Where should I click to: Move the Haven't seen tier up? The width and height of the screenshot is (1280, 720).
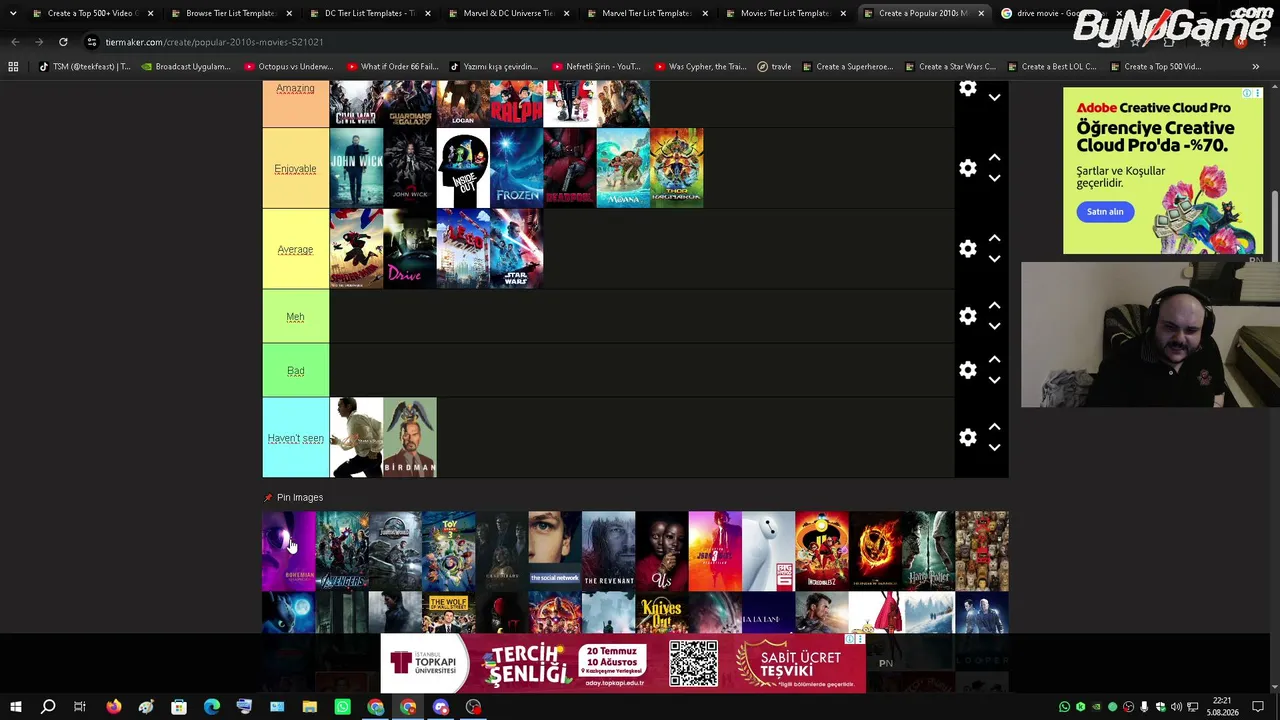point(994,427)
